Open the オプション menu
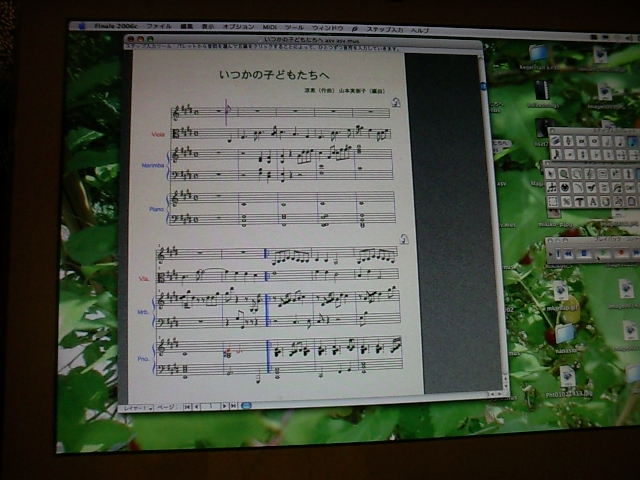640x480 pixels. pyautogui.click(x=238, y=27)
